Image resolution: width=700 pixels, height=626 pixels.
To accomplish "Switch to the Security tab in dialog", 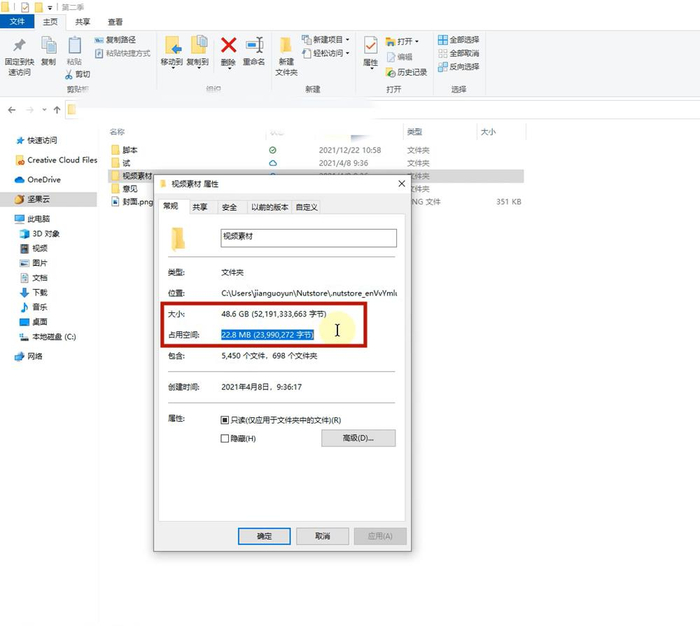I will pos(229,207).
